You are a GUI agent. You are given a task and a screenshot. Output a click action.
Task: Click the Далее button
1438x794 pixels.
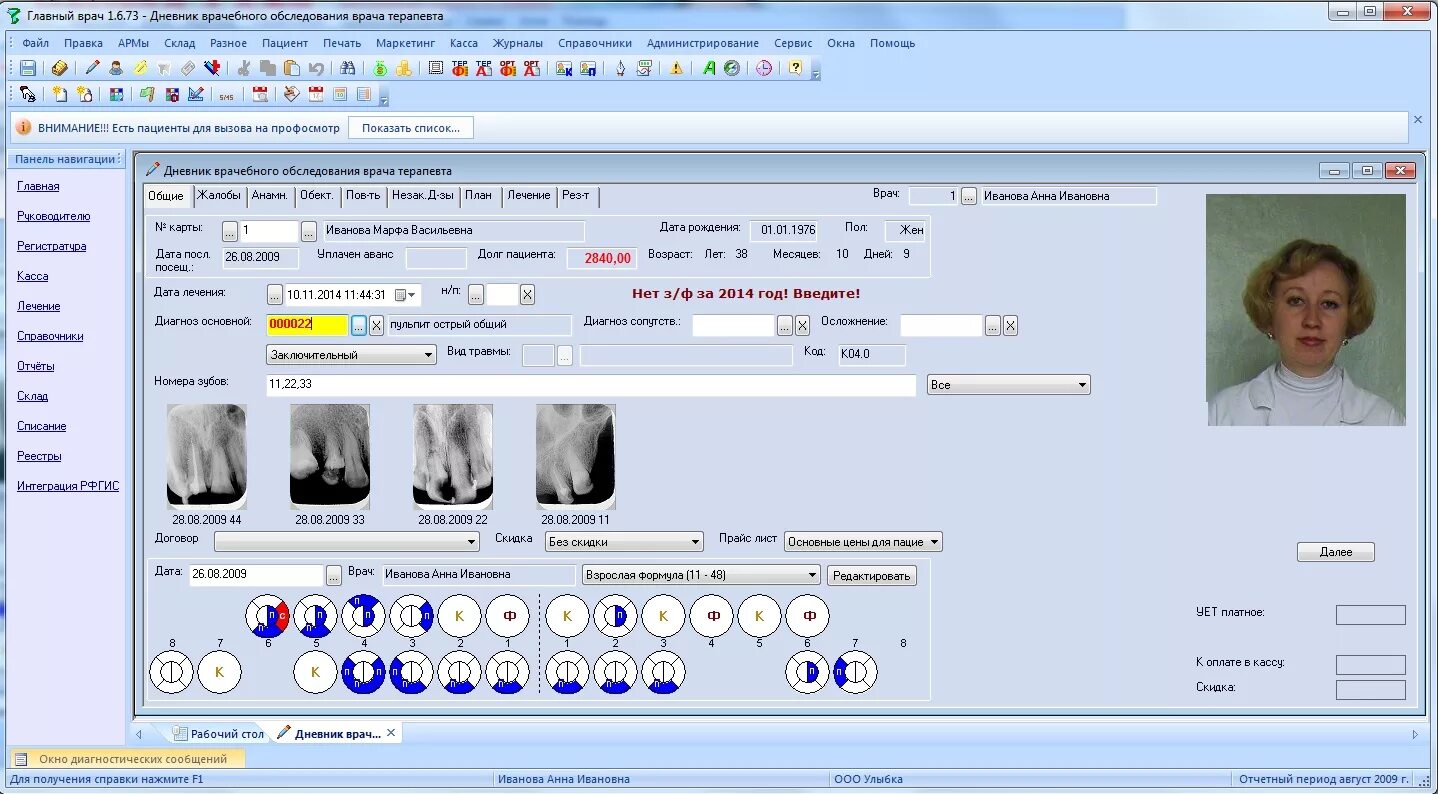tap(1335, 552)
